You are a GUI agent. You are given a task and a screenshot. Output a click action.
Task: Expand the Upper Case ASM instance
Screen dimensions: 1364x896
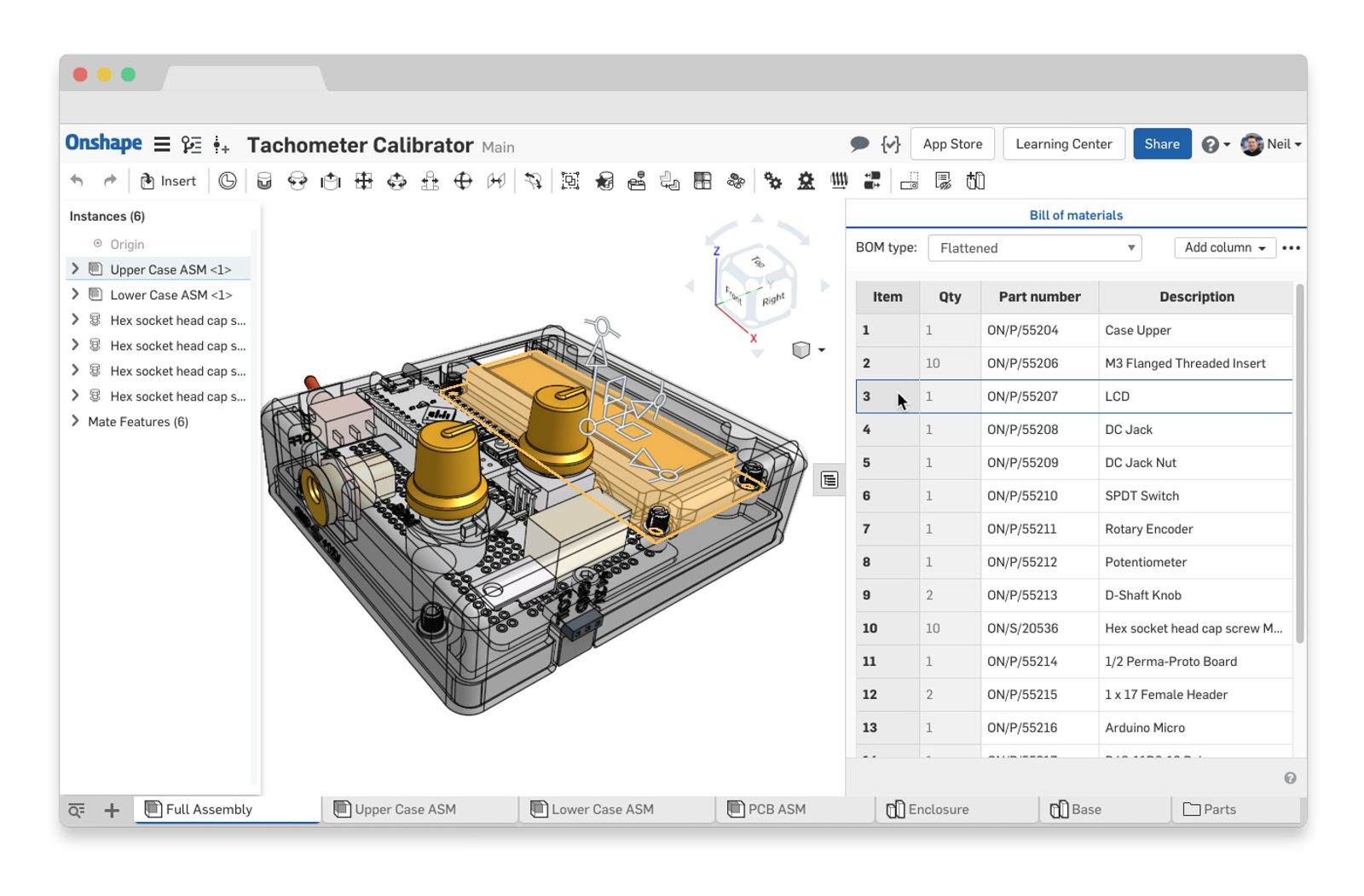click(x=75, y=269)
